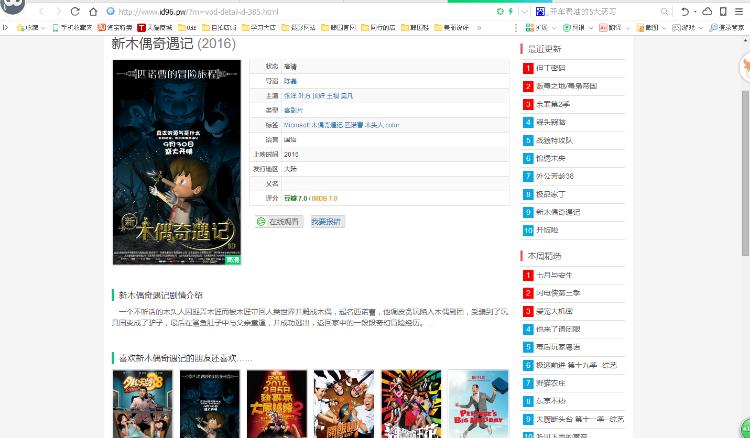The height and width of the screenshot is (438, 750).
Task: Open the red T 天猫 bookmark
Action: 154,28
